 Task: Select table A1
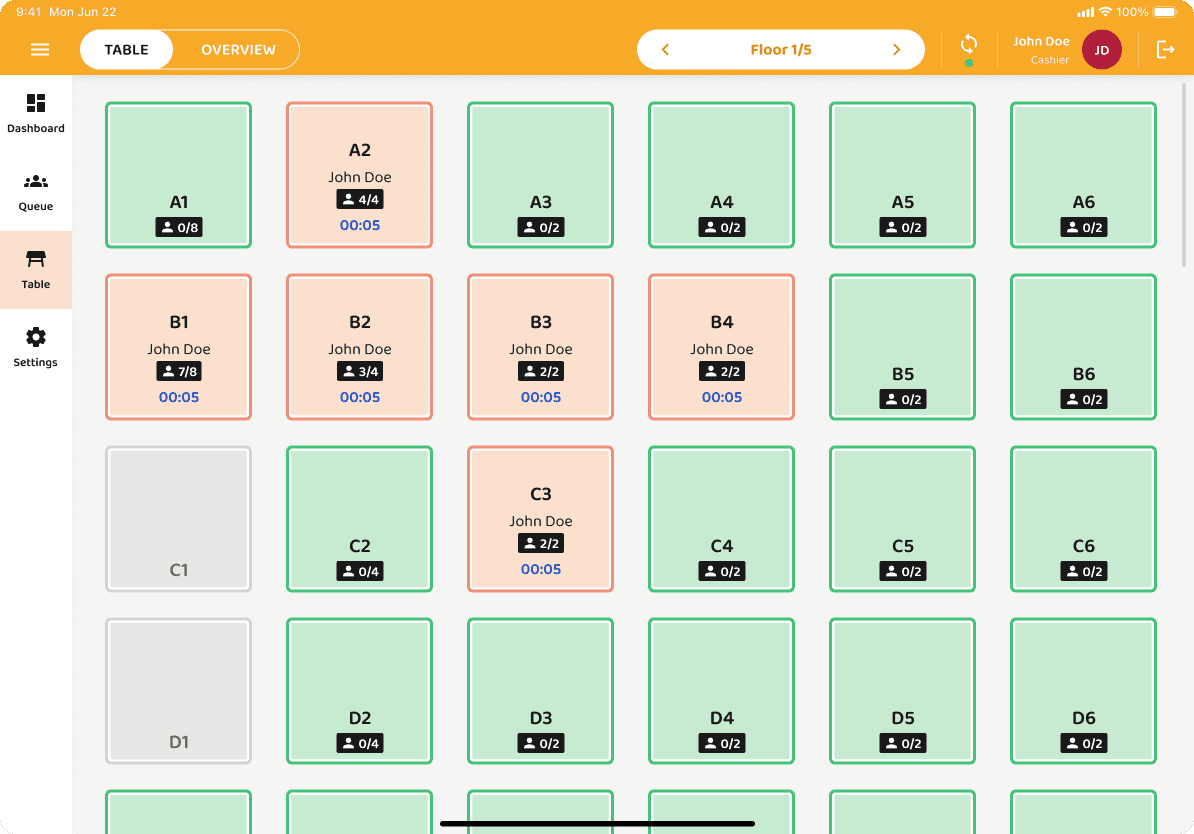click(178, 175)
